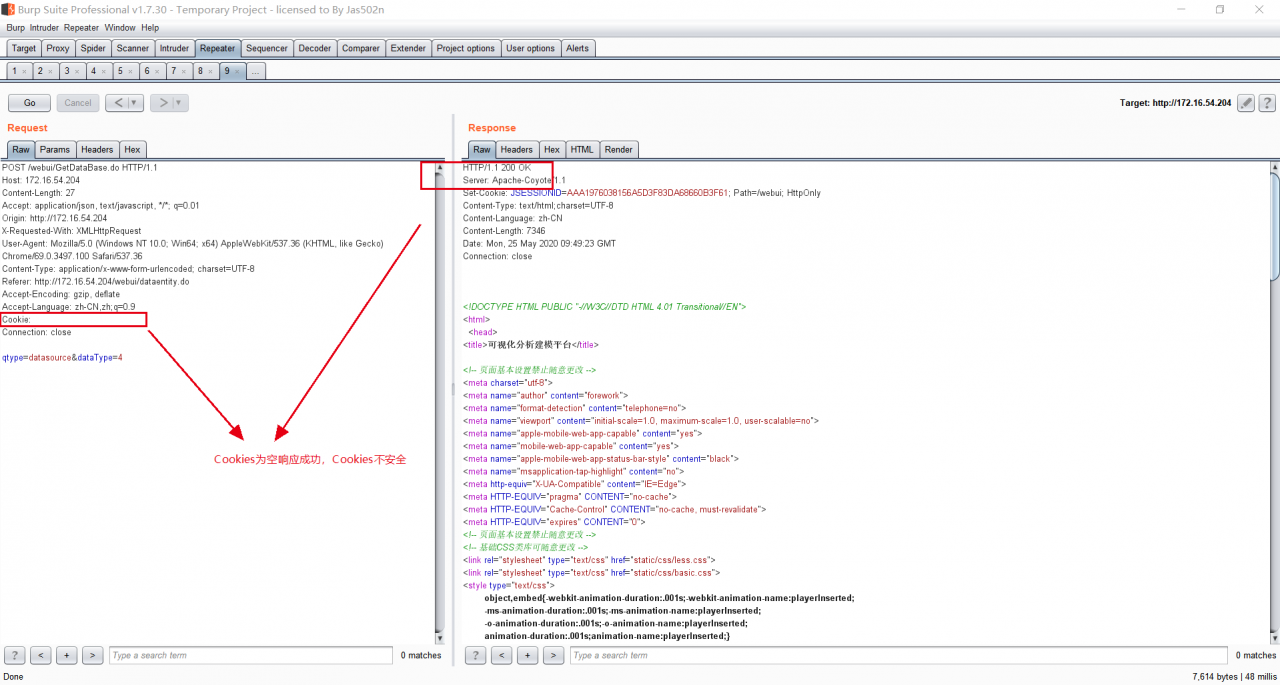Viewport: 1280px width, 685px height.
Task: Select response HTML view tab
Action: click(582, 149)
